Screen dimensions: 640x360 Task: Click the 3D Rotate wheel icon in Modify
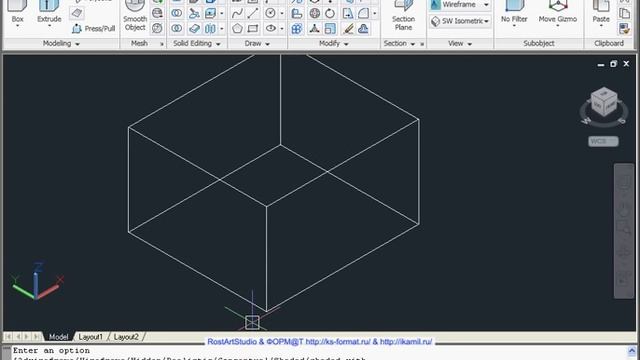click(x=314, y=13)
